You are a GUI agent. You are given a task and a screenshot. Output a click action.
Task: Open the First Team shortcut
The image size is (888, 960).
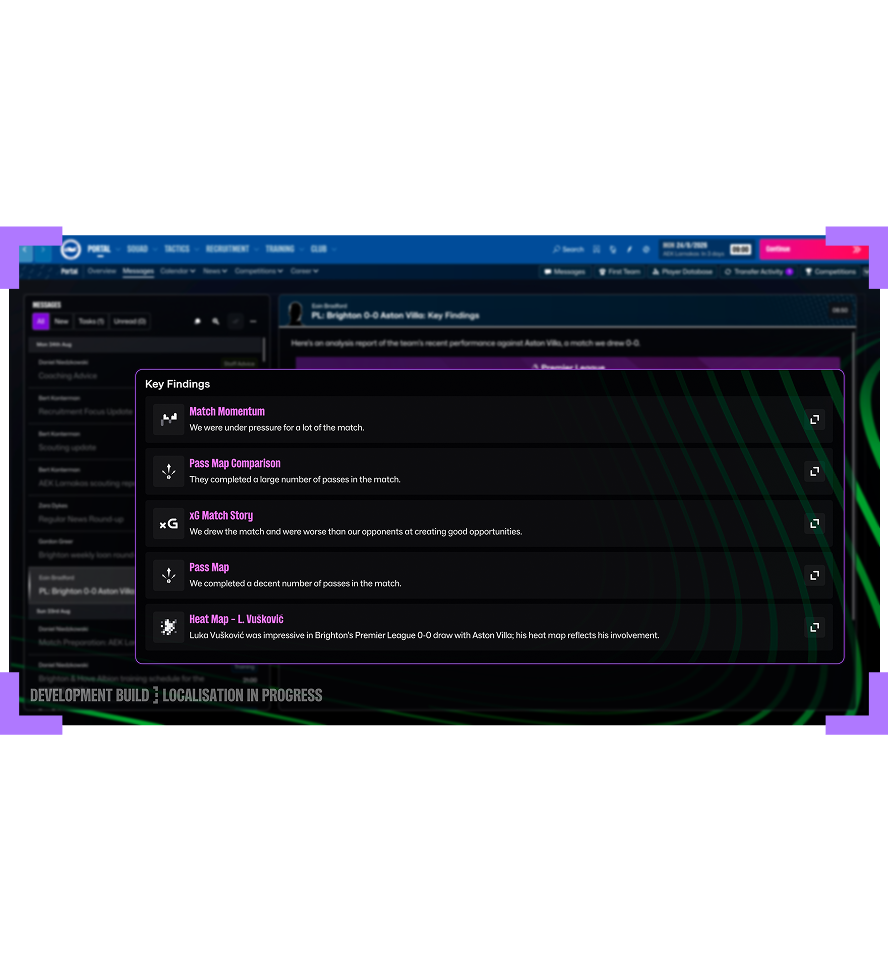click(x=620, y=272)
